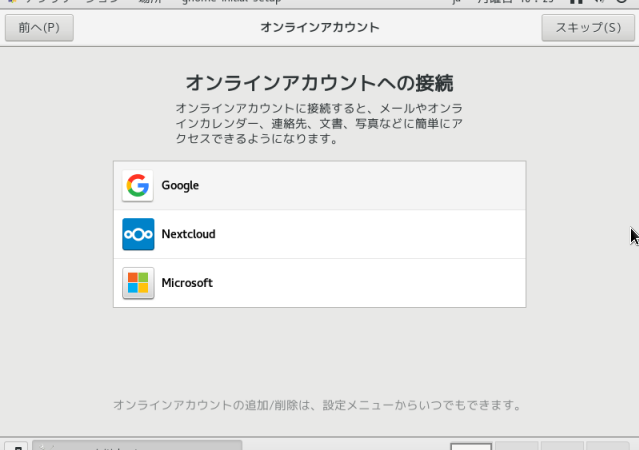This screenshot has height=450, width=639.
Task: Go back with the 前へ(P) button
Action: [x=39, y=28]
